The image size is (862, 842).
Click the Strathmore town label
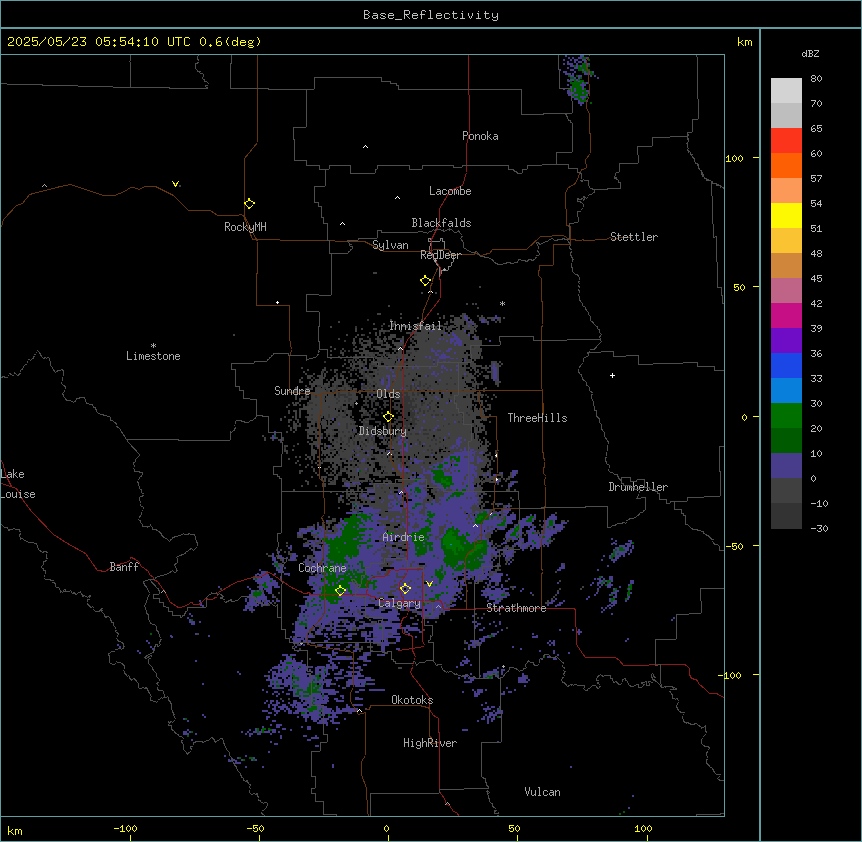point(516,608)
